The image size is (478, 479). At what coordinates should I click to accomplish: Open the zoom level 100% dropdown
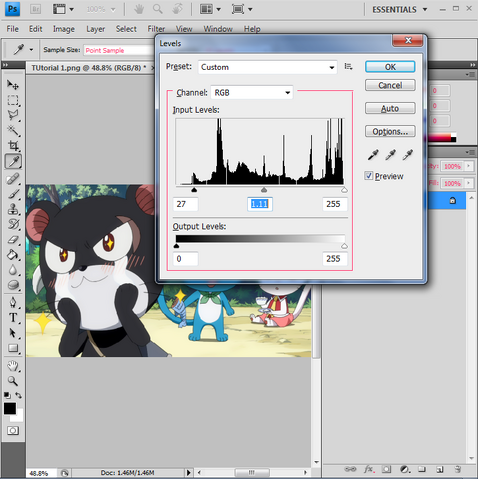(x=101, y=9)
